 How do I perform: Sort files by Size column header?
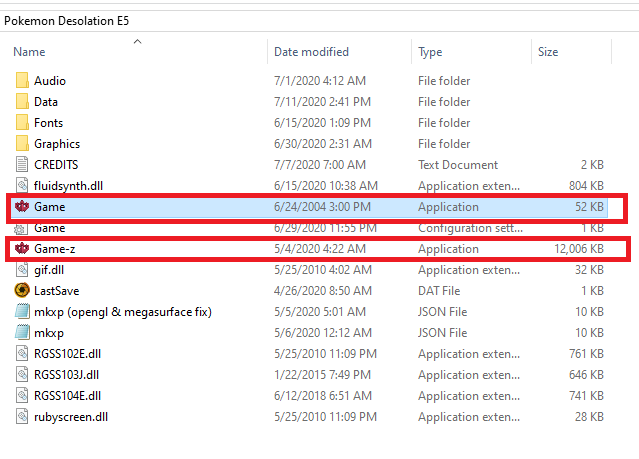coord(548,52)
